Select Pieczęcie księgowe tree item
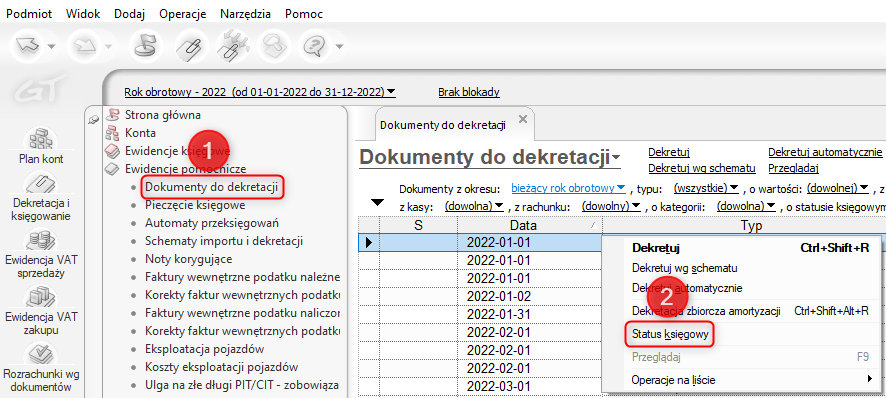This screenshot has height=398, width=886. [194, 205]
